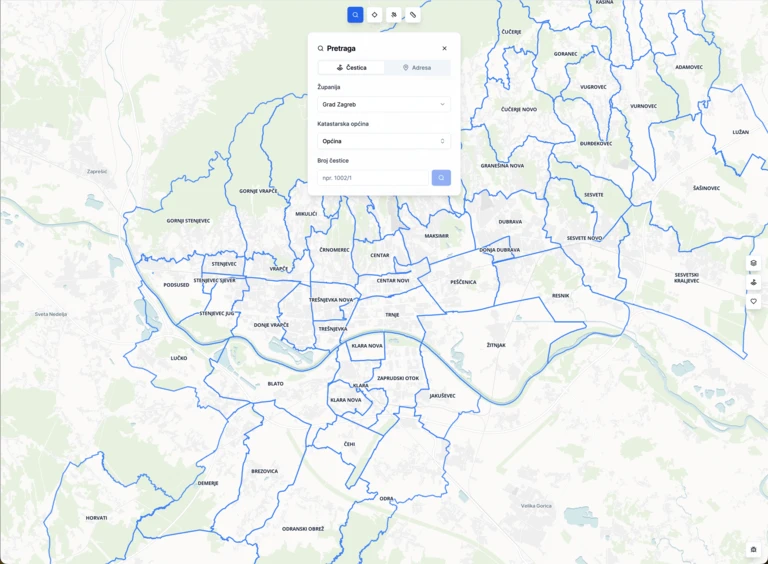Select the PEŠČENICA district on map
This screenshot has height=564, width=768.
click(463, 282)
